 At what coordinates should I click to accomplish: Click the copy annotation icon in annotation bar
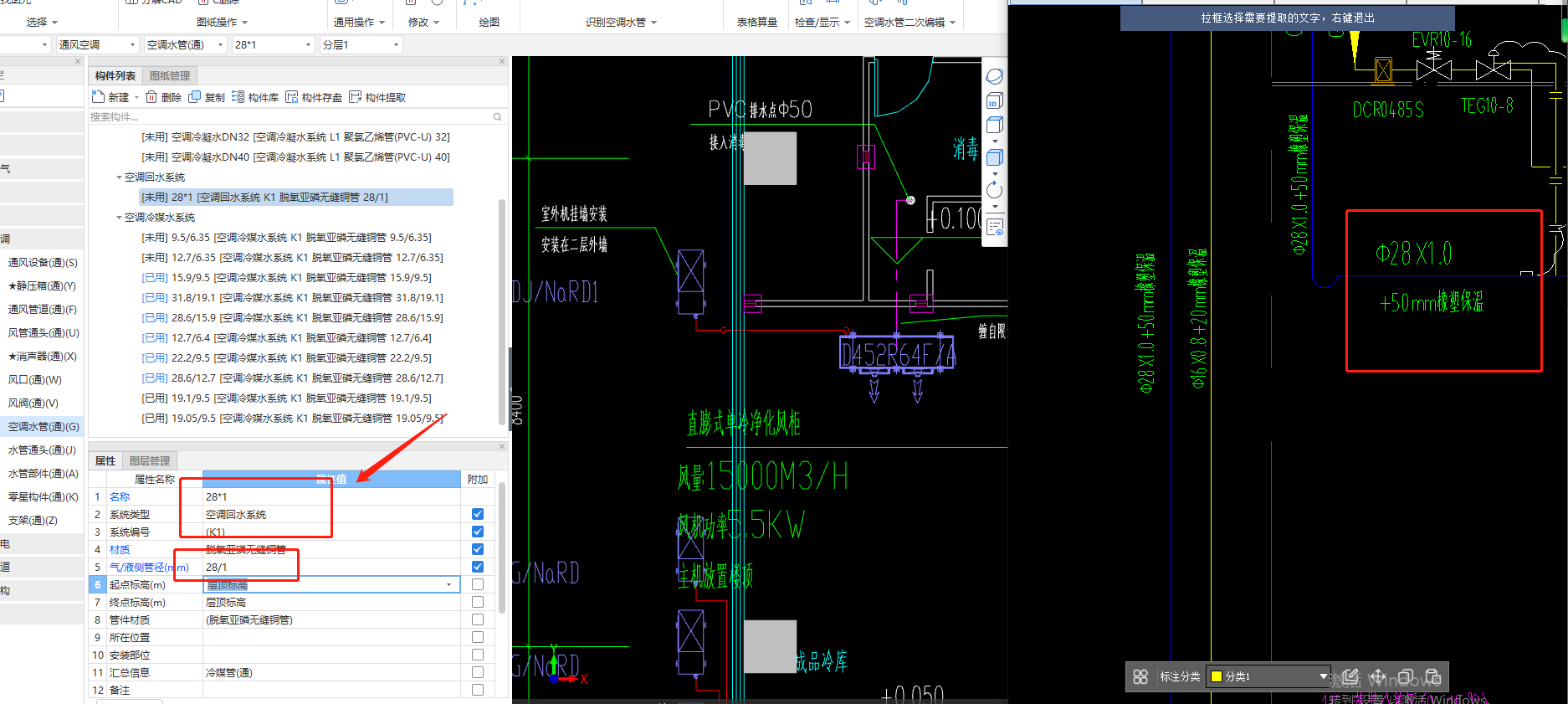pyautogui.click(x=1406, y=676)
